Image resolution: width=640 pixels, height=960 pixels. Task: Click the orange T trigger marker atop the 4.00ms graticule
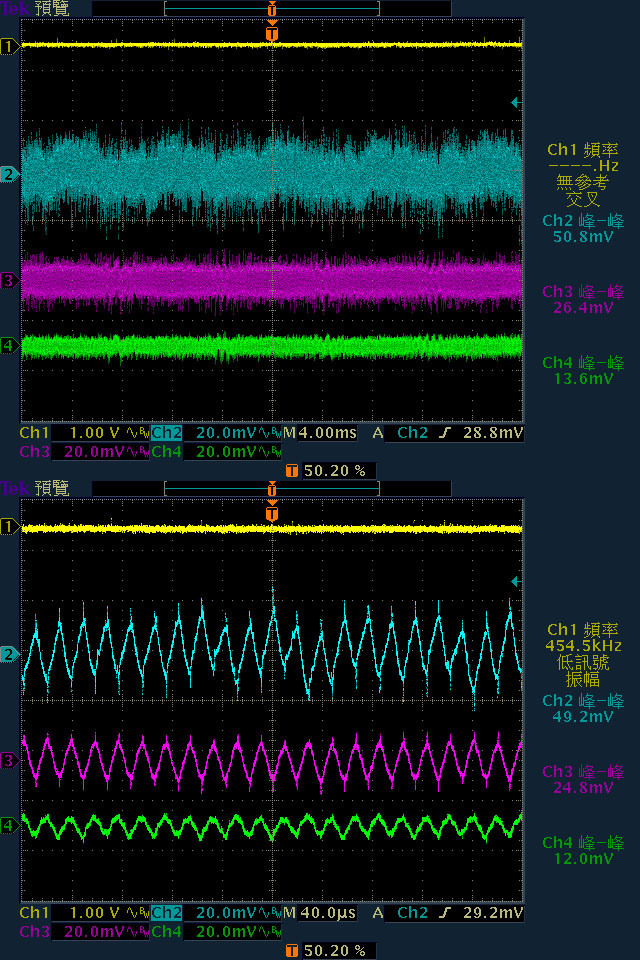tap(272, 32)
